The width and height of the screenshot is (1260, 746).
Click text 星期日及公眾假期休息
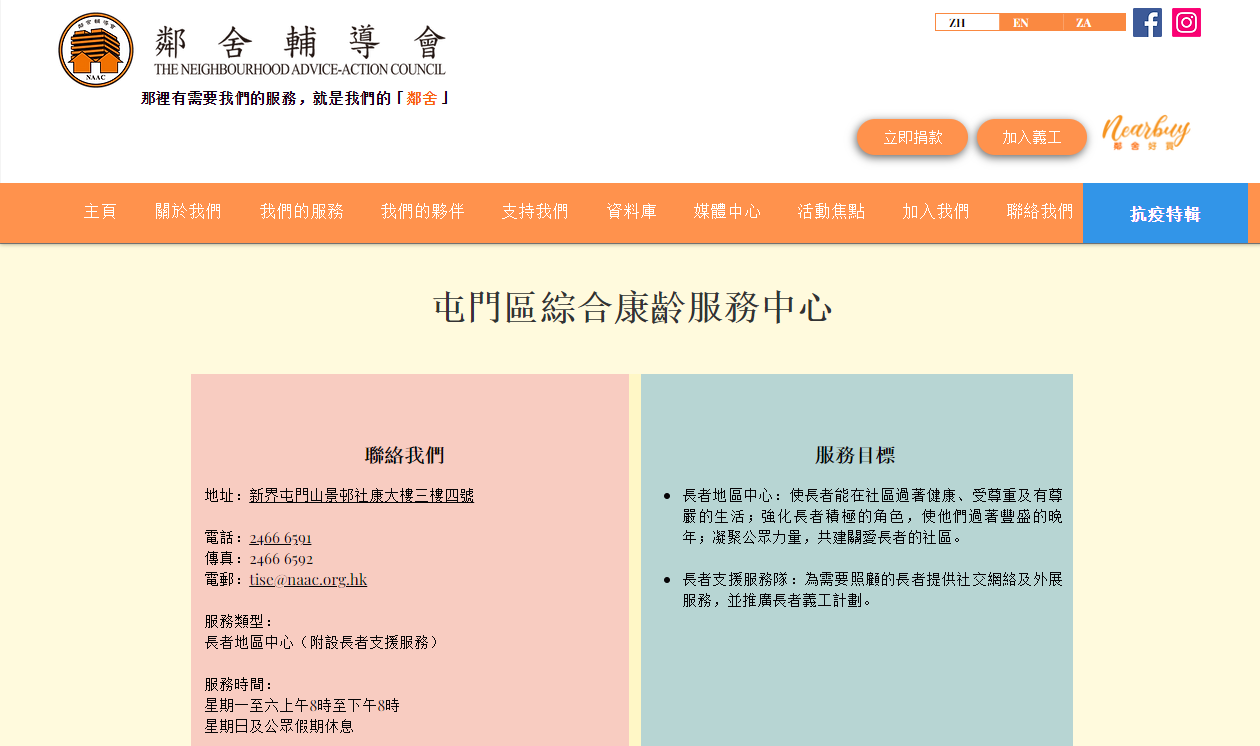pos(279,726)
